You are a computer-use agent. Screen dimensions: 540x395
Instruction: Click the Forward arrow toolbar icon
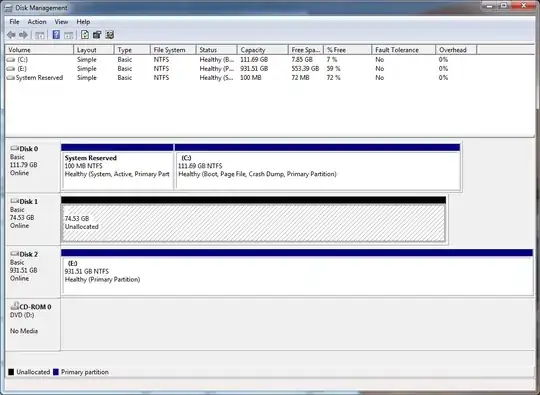click(x=23, y=35)
